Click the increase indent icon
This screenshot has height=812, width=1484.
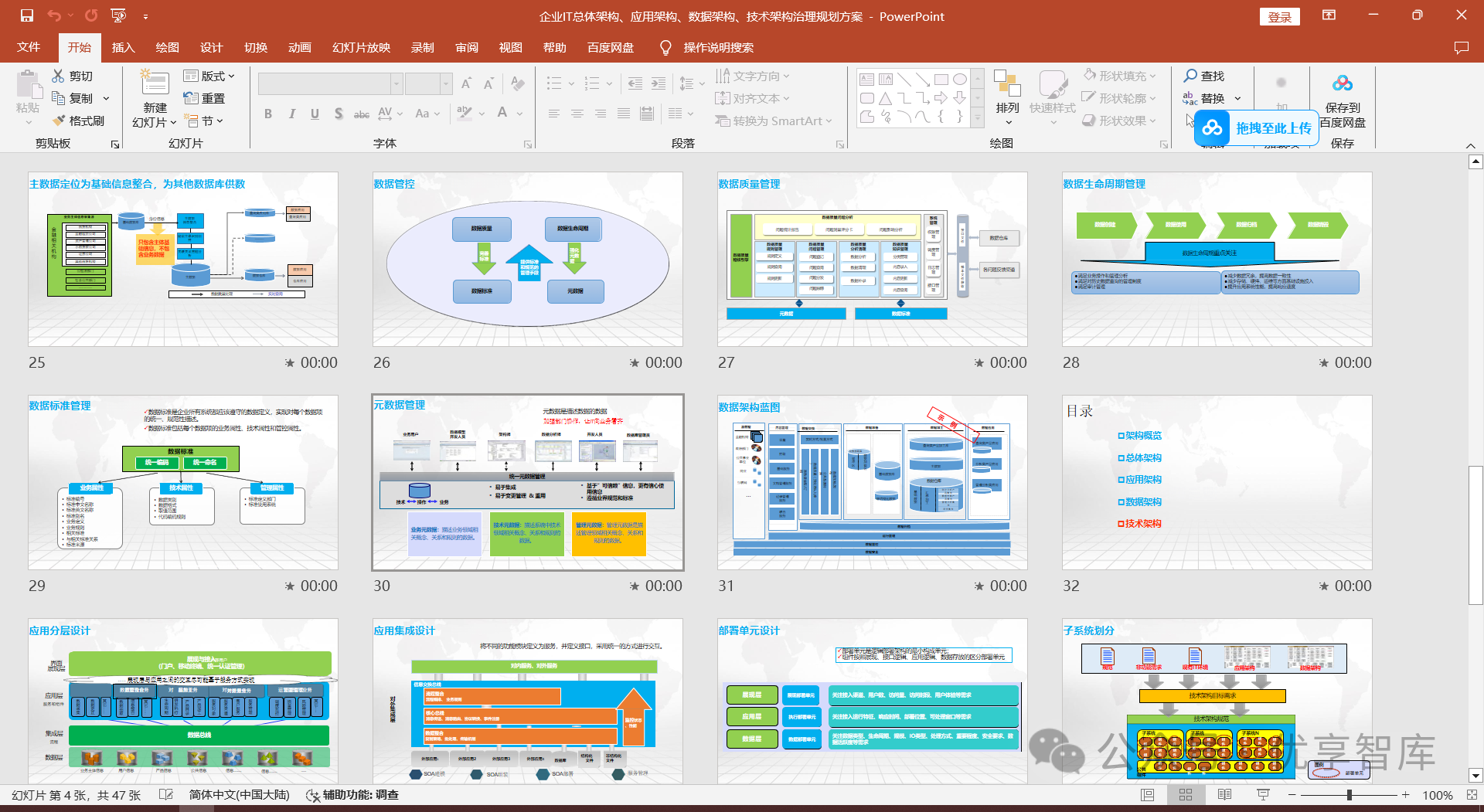pyautogui.click(x=659, y=83)
